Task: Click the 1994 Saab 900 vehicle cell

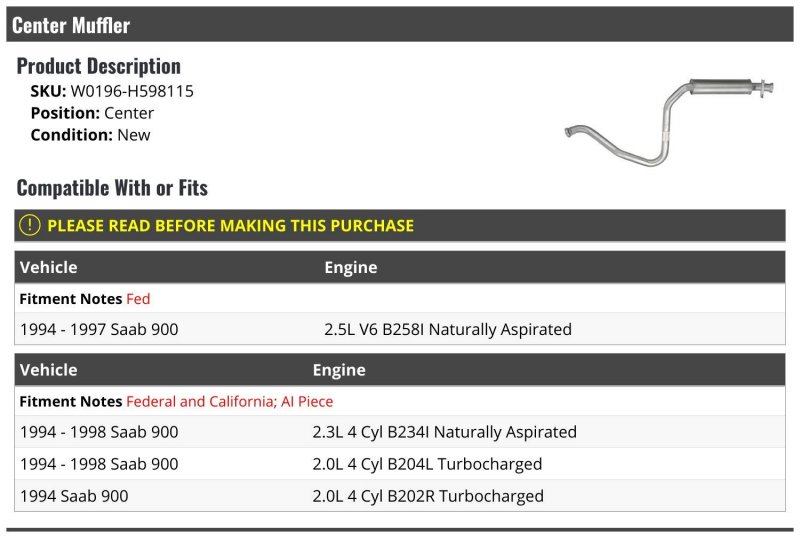Action: (x=74, y=496)
